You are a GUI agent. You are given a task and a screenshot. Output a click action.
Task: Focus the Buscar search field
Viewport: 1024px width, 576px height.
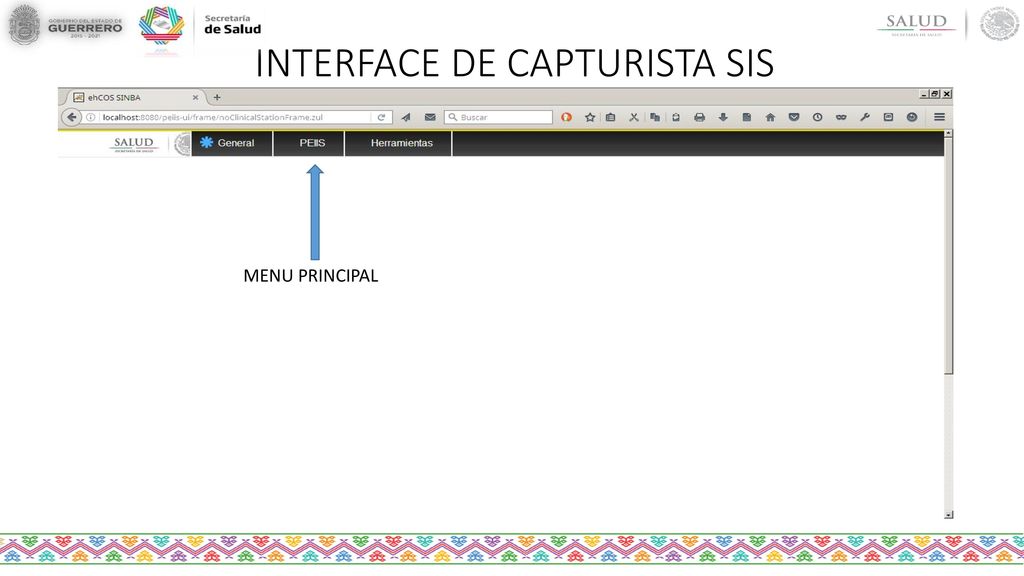(499, 118)
